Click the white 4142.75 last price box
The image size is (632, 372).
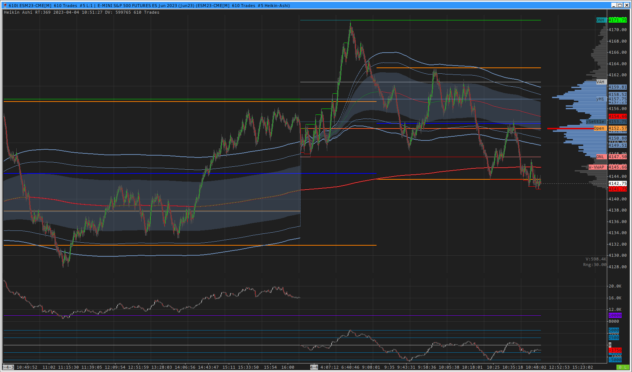pos(617,183)
